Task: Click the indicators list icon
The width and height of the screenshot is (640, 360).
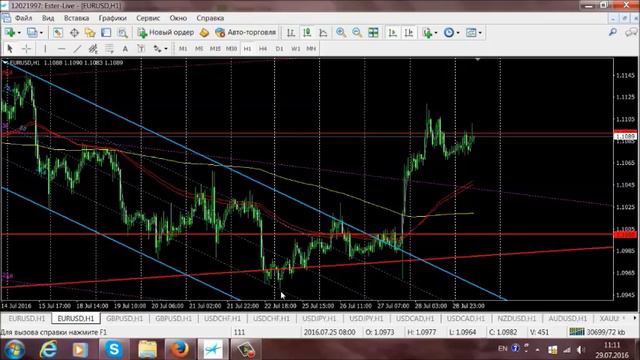Action: pos(428,33)
